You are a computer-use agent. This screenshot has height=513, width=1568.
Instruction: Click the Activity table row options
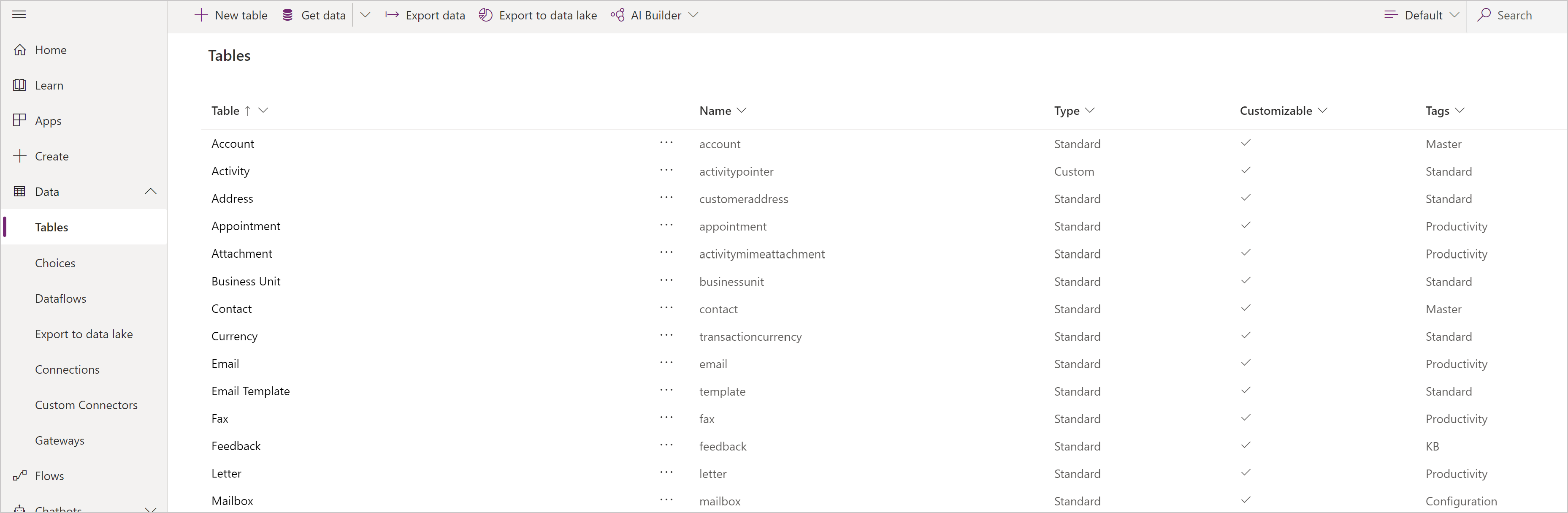pos(665,171)
